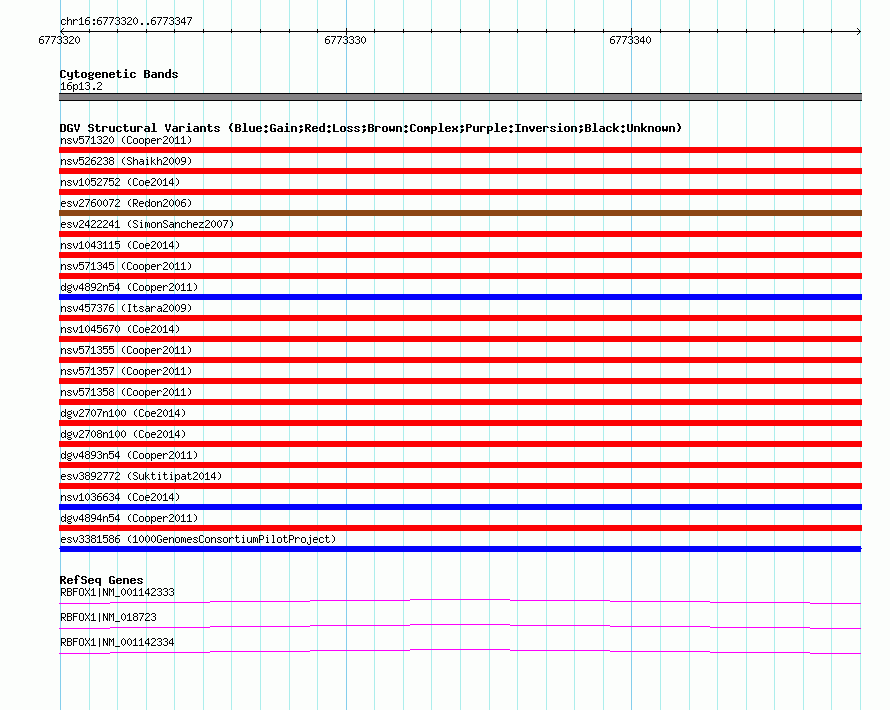Select ruler position 6773340
Screen dimensions: 890x710
630,40
